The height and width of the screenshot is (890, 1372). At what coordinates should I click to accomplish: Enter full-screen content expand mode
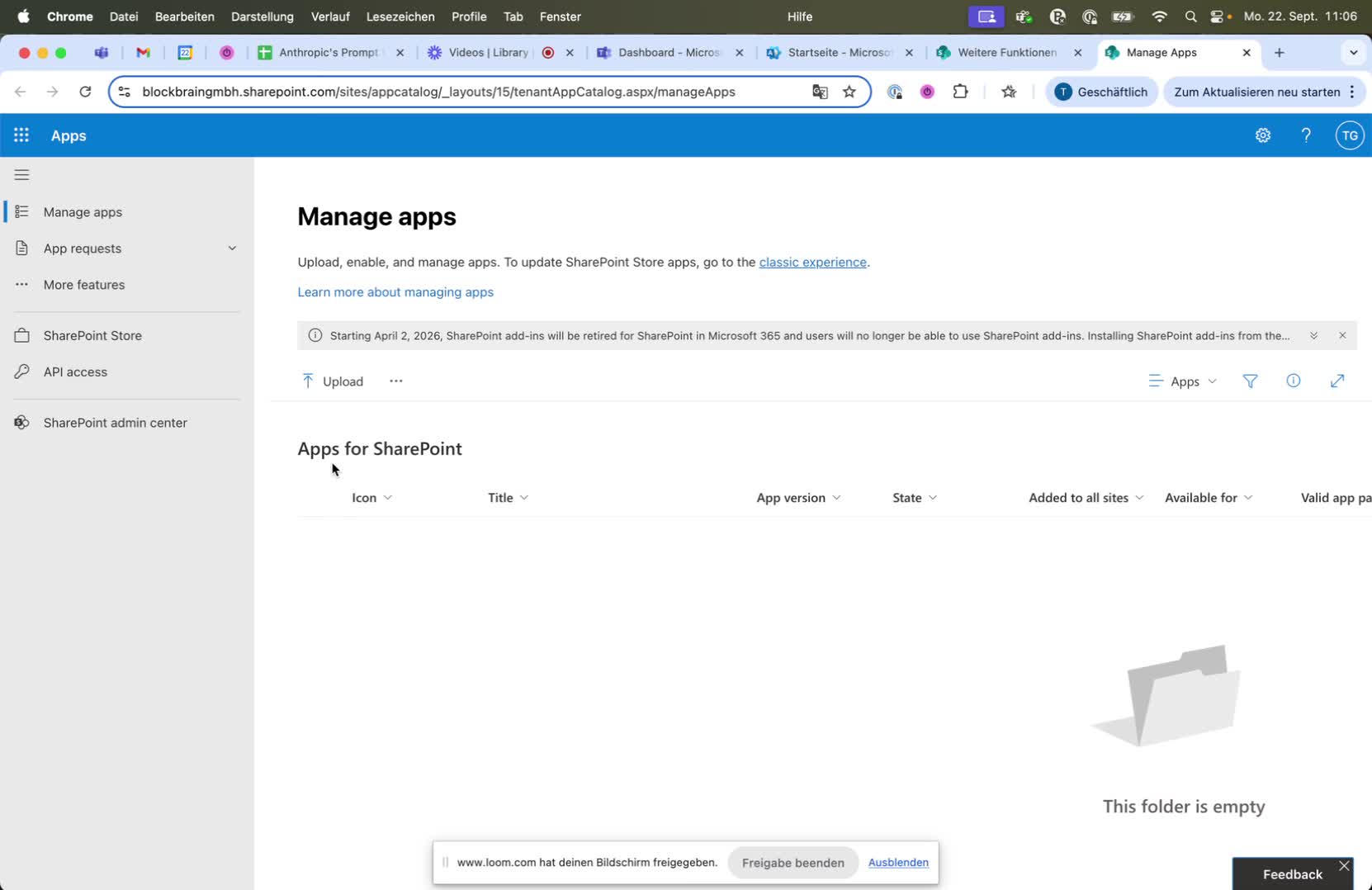point(1337,381)
